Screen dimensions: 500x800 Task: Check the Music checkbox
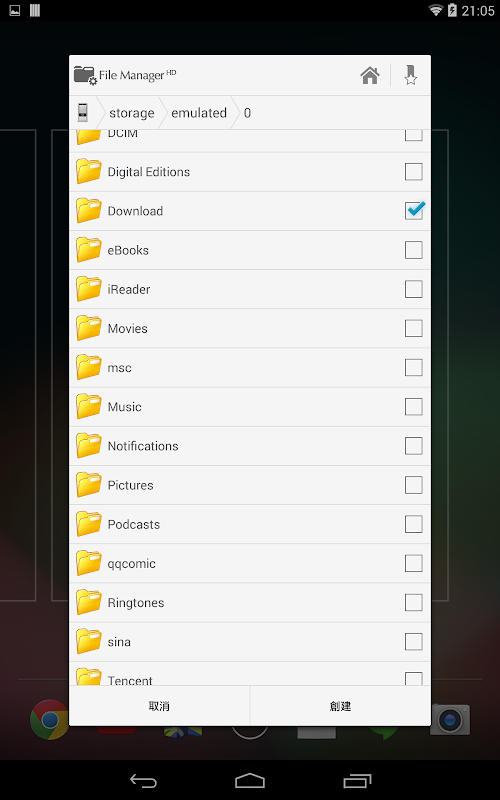coord(414,407)
